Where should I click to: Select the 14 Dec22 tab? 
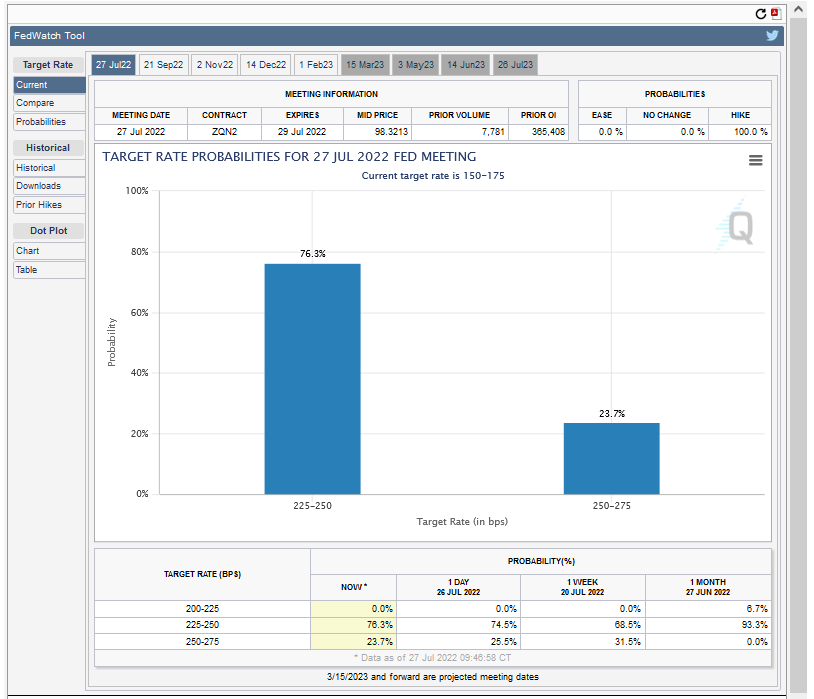[266, 65]
